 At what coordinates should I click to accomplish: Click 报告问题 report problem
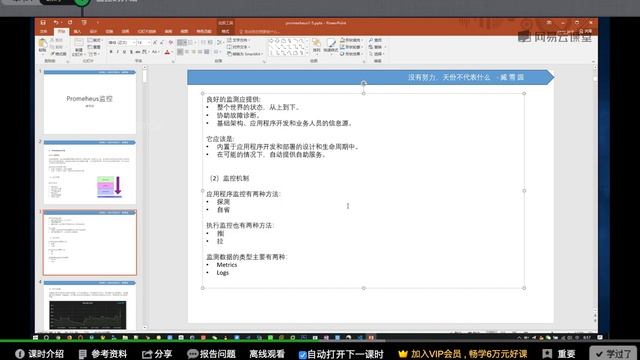211,354
